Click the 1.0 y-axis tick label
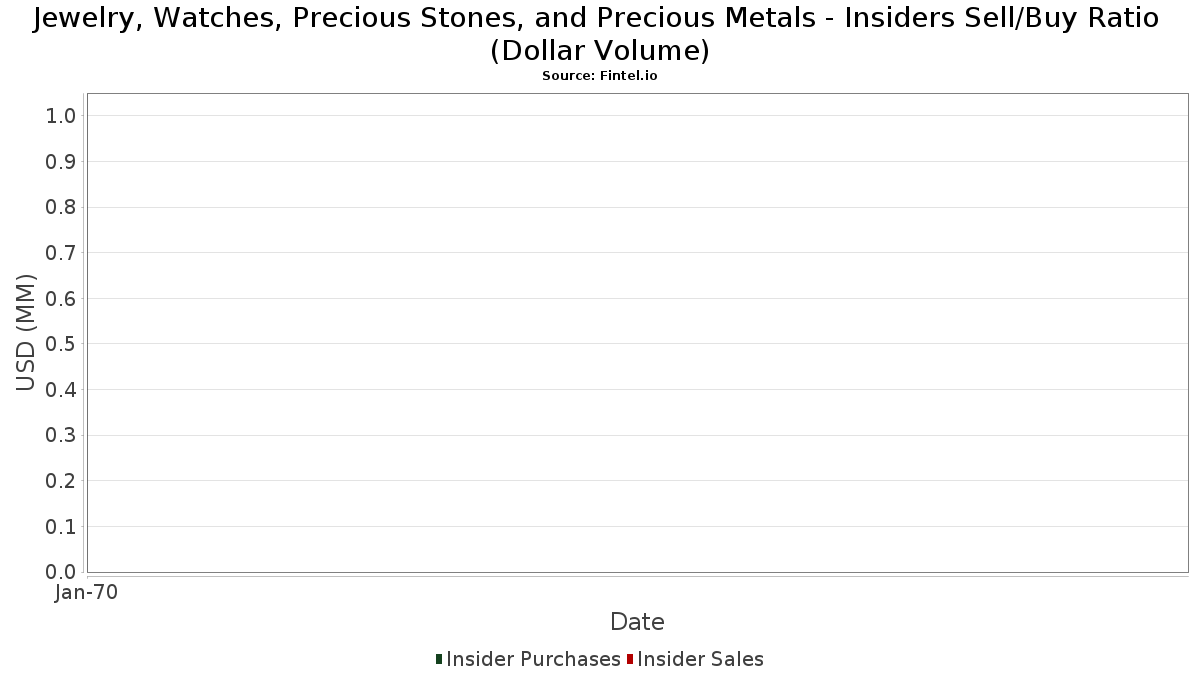 tap(61, 116)
